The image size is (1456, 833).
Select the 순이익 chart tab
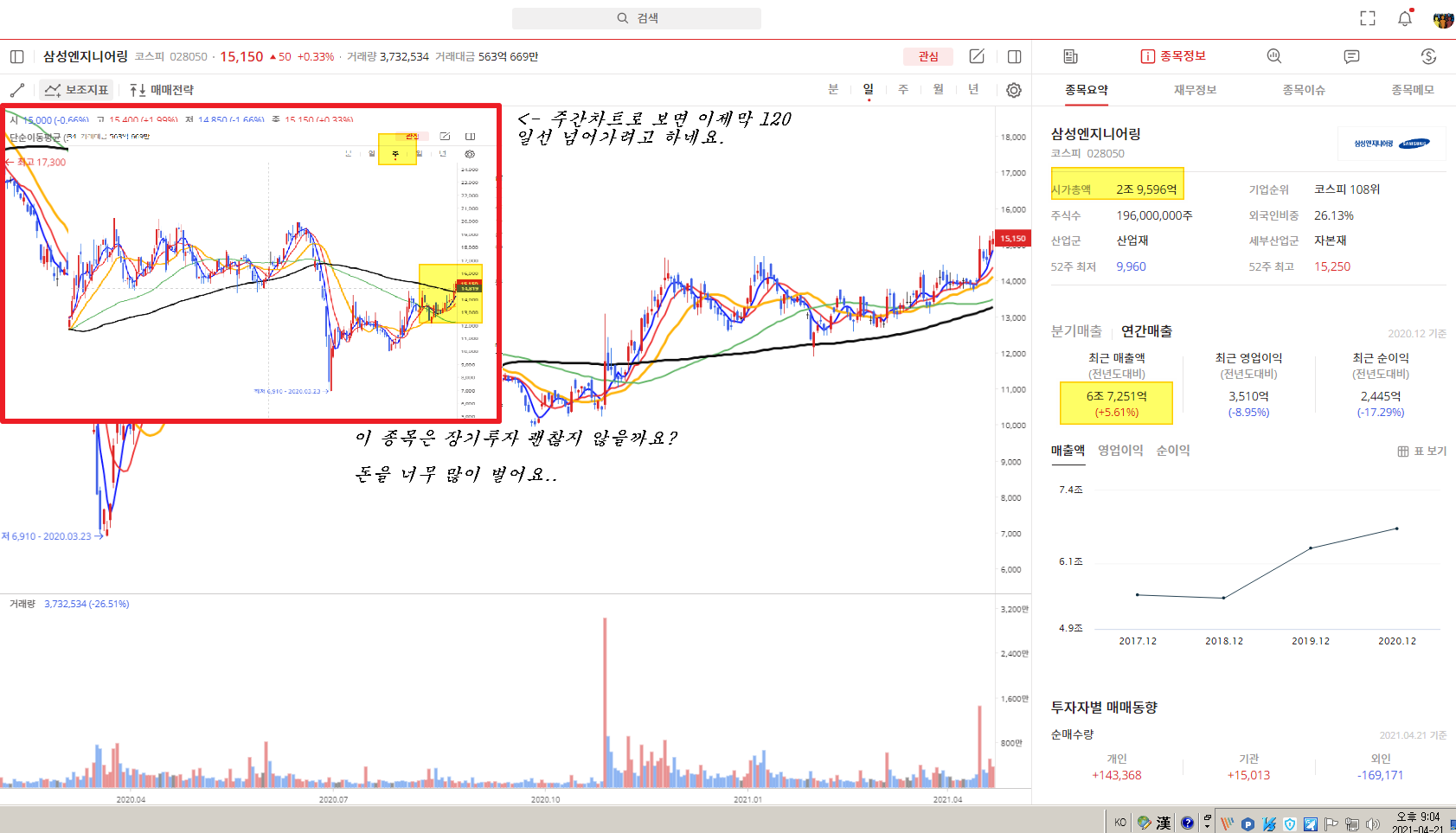[x=1173, y=451]
